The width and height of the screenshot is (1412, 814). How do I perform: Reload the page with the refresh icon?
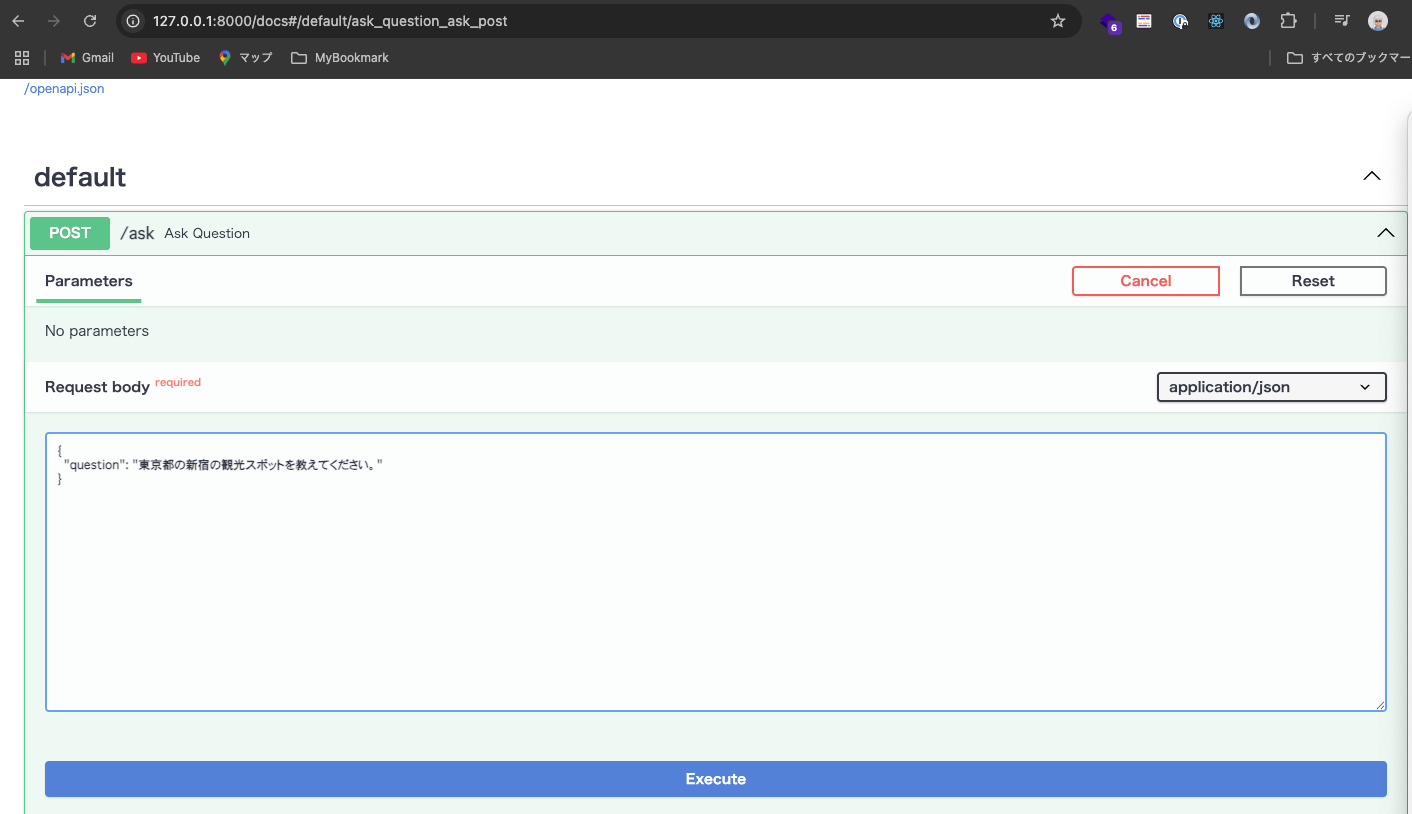pyautogui.click(x=90, y=21)
